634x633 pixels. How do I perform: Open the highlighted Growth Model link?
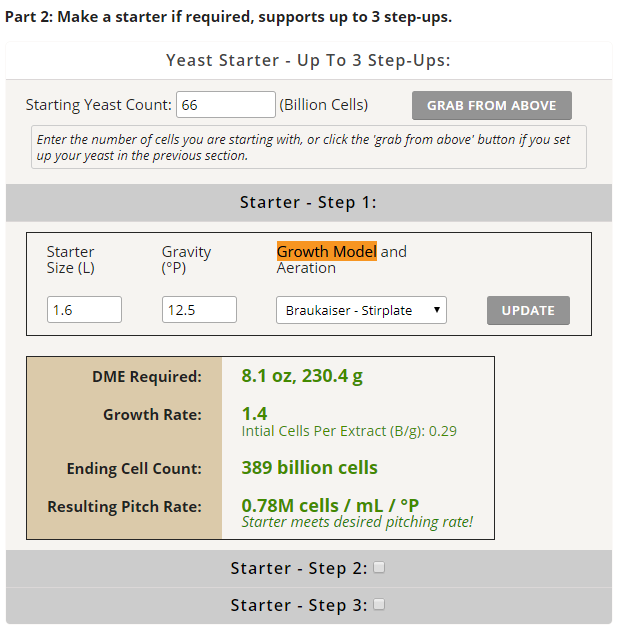(x=327, y=251)
